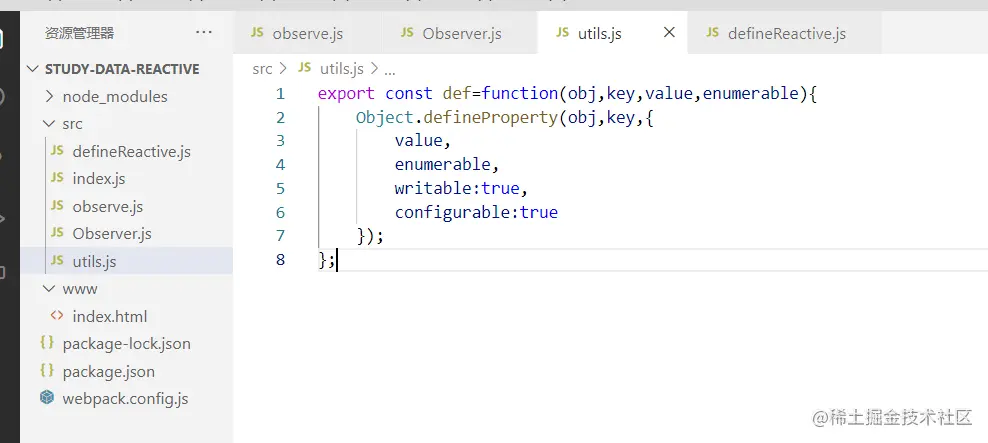Open webpack.config.js file
The width and height of the screenshot is (988, 443).
point(125,398)
